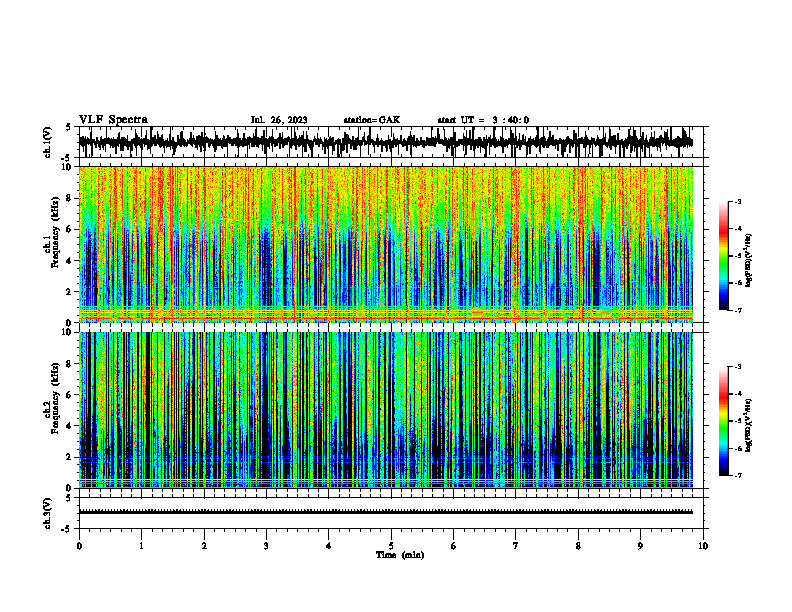Click the 10 minute tick label on time axis
Viewport: 792px width, 612px height.
(703, 546)
